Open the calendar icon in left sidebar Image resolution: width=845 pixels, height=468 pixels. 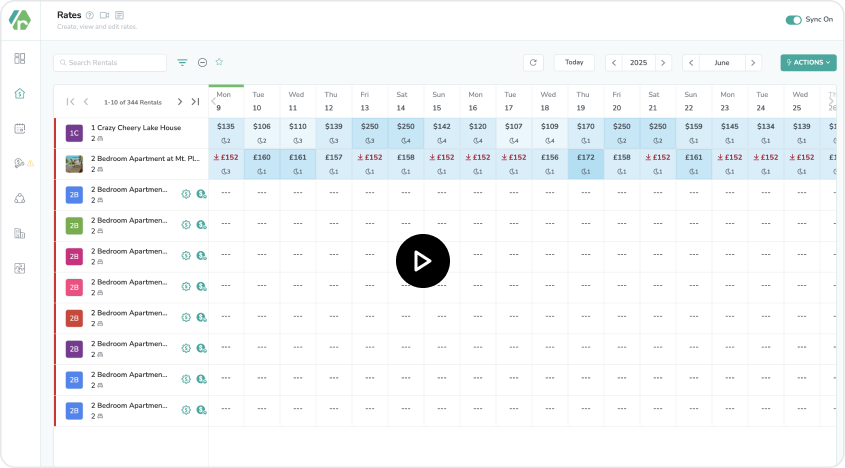pyautogui.click(x=19, y=128)
